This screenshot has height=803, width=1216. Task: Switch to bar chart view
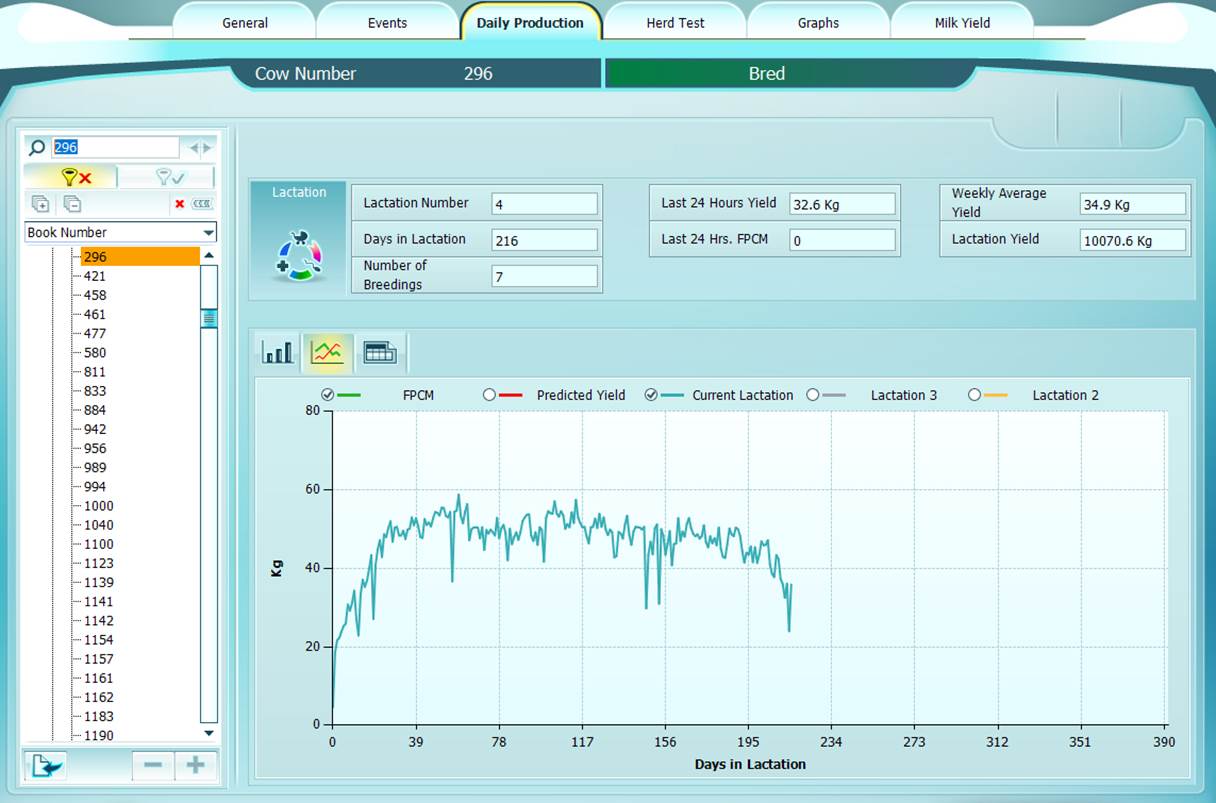pos(277,352)
